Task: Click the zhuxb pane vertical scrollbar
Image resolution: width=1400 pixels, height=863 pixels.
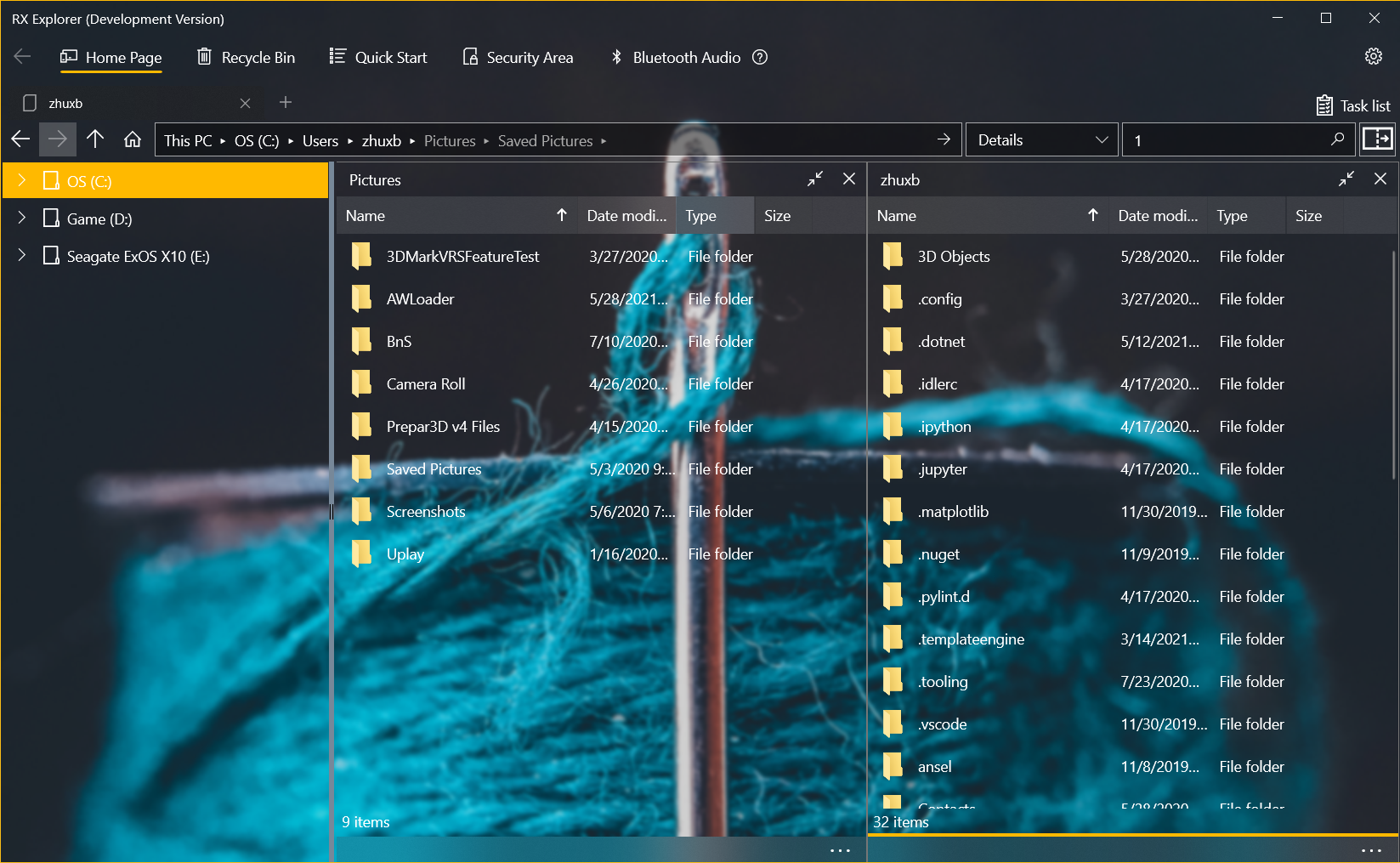Action: 1393,366
